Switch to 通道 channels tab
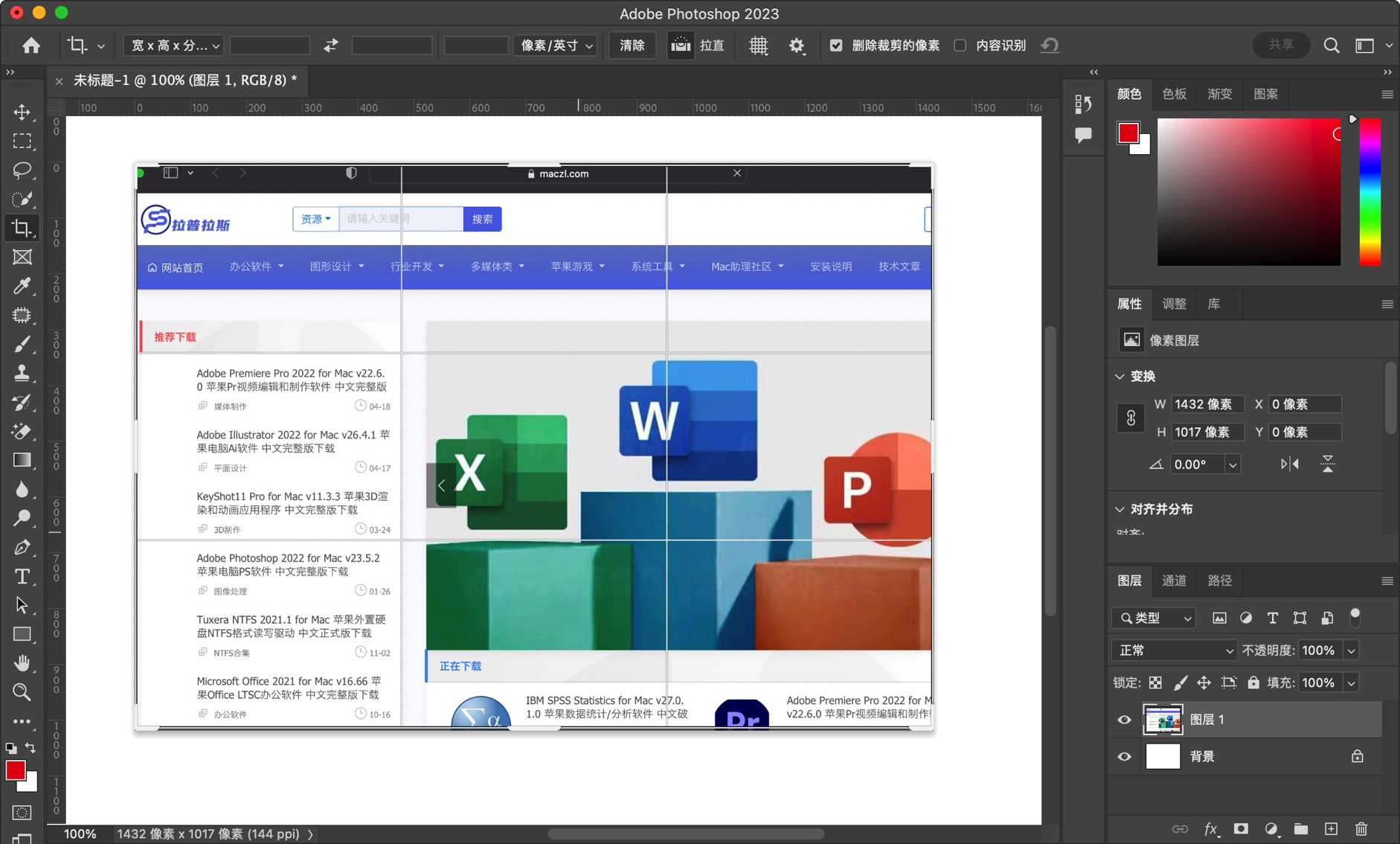Screen dimensions: 1400x844 tap(1174, 581)
